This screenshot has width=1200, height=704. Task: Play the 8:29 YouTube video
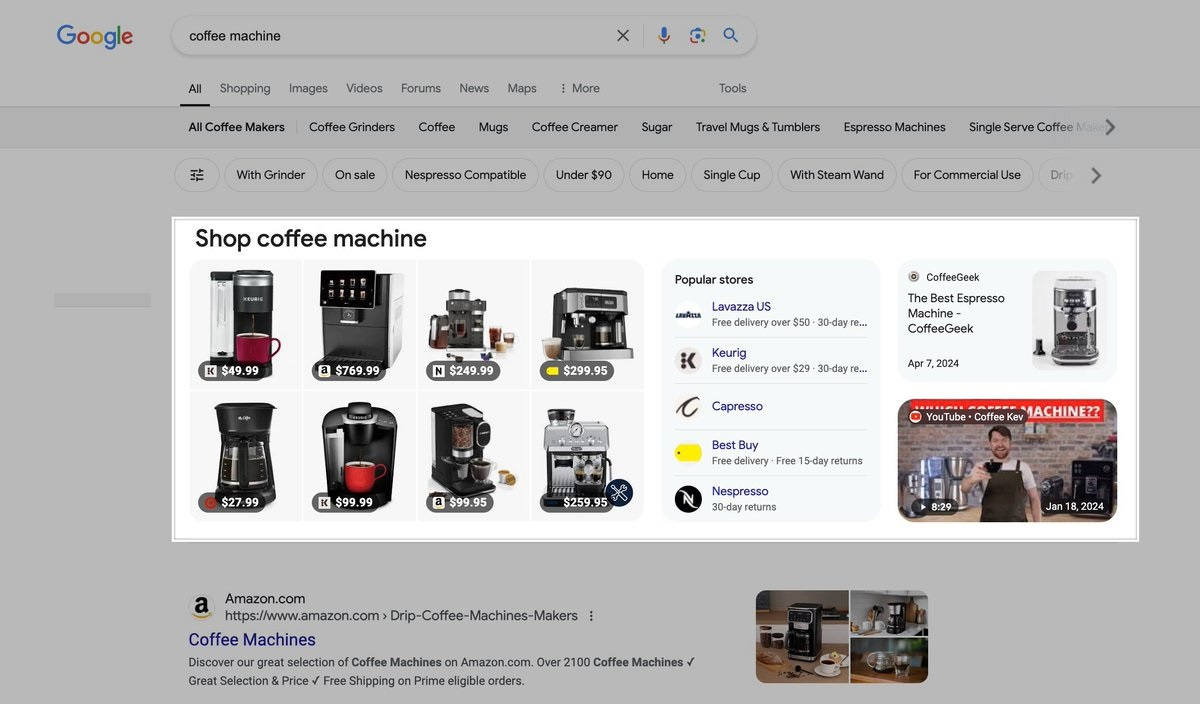click(1007, 461)
